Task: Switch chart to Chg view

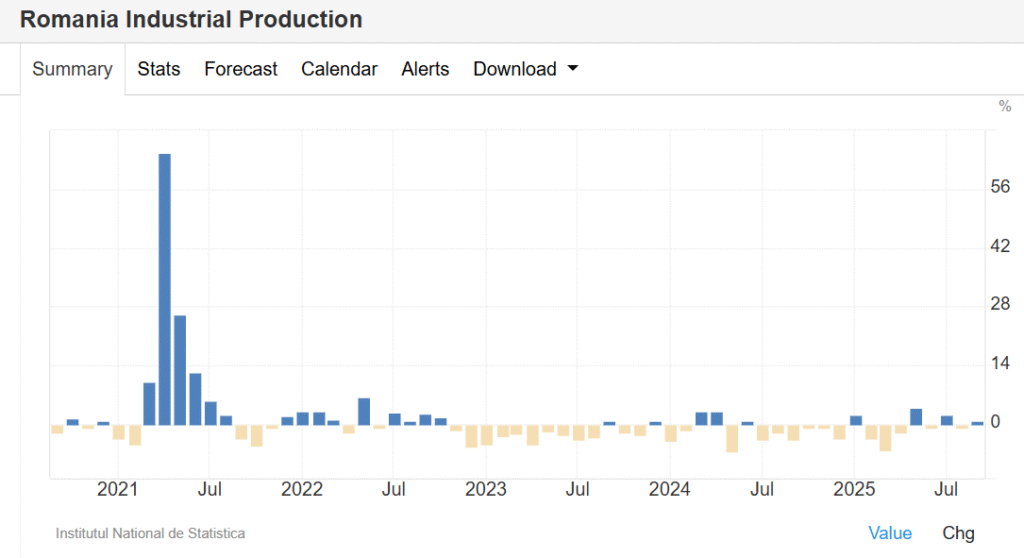Action: [958, 533]
